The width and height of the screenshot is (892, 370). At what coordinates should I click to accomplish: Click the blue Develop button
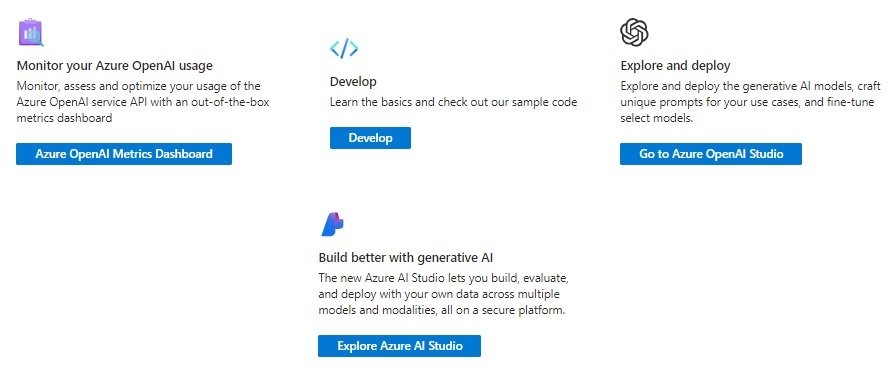click(x=370, y=138)
